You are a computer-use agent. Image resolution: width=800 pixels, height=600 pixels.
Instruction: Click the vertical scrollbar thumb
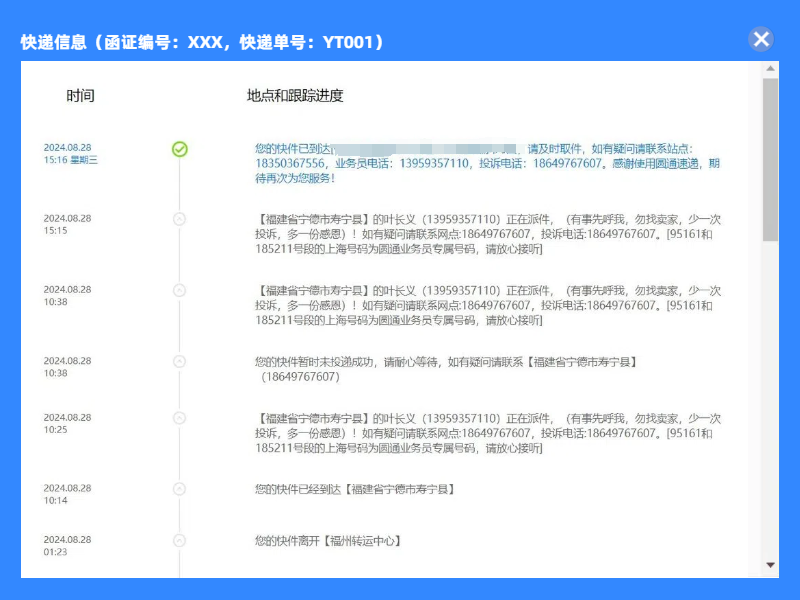770,159
